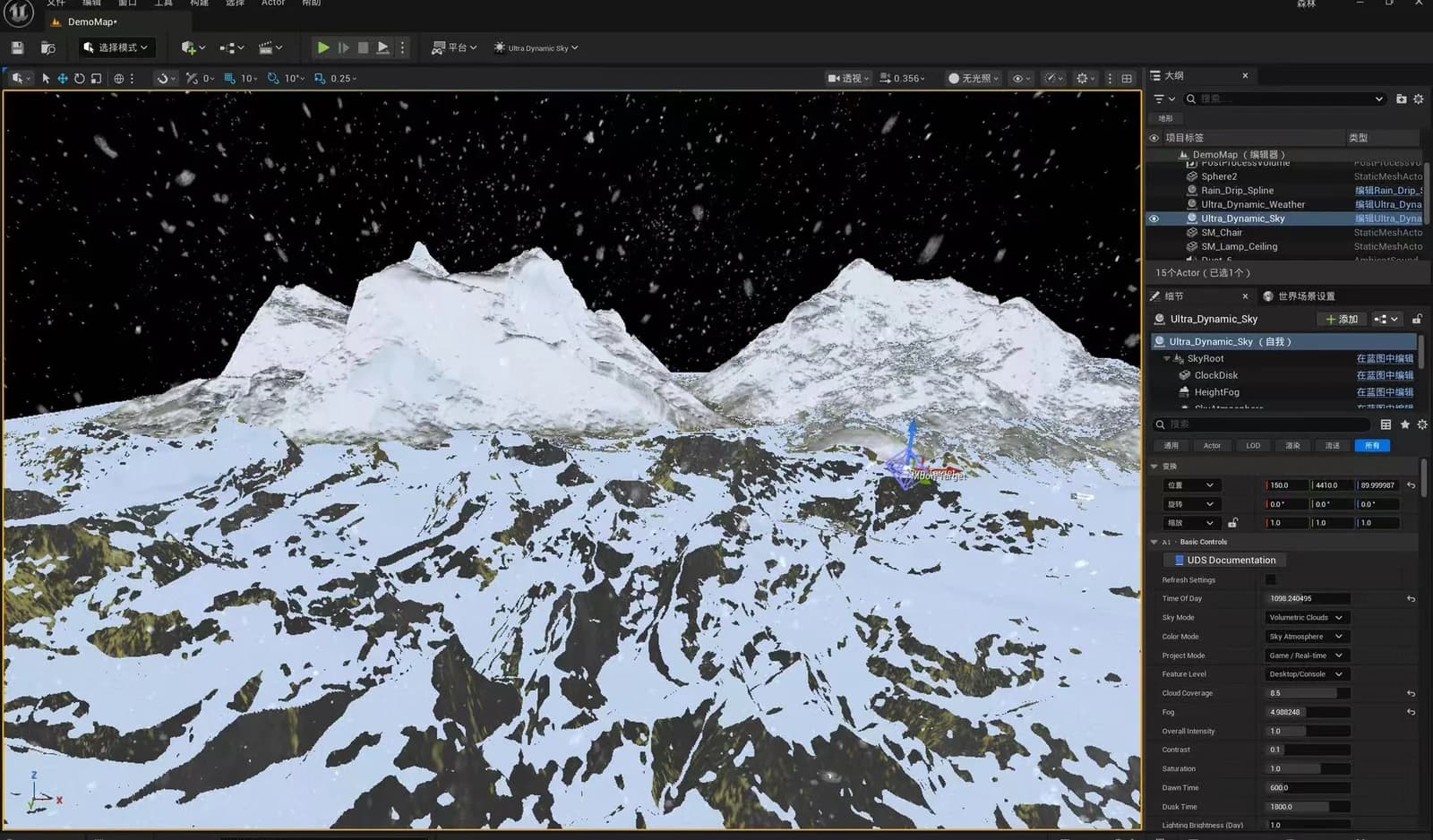Open the UDS Documentation button
Viewport: 1433px width, 840px height.
[x=1224, y=561]
